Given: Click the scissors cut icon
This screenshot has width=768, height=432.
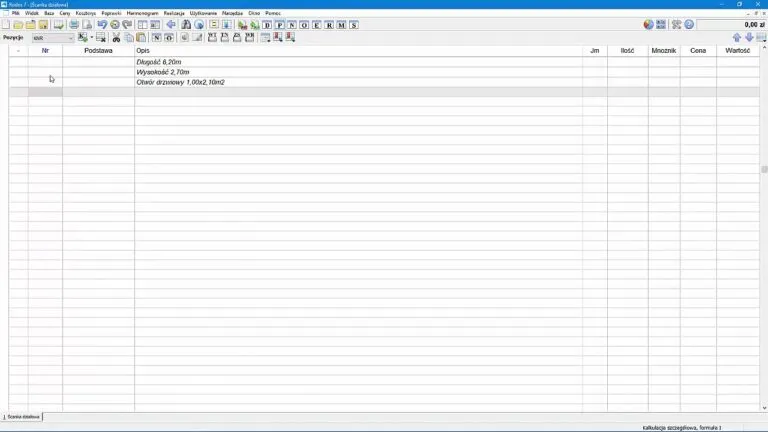Looking at the screenshot, I should (x=116, y=37).
